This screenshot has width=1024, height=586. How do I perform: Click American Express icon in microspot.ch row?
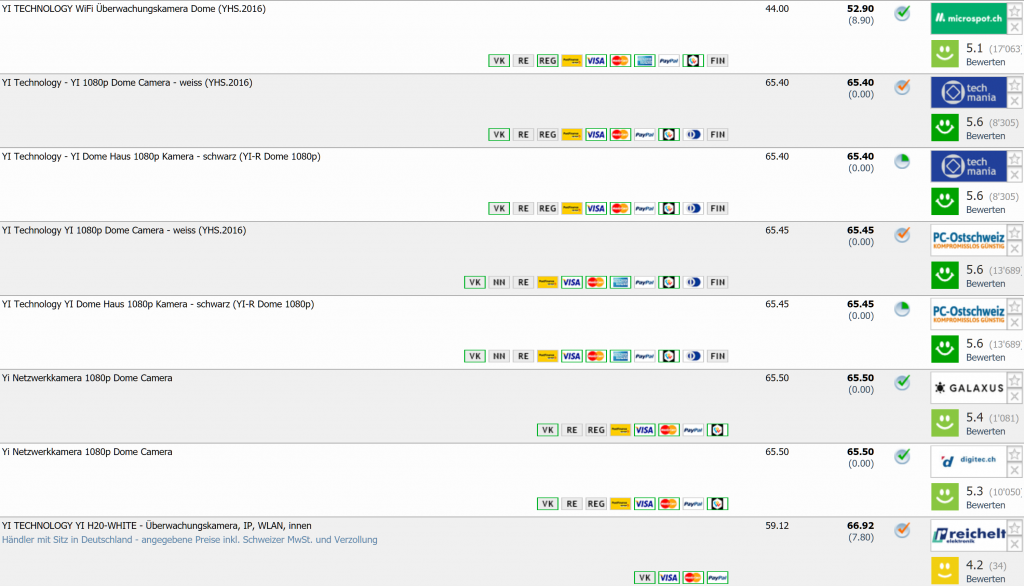tap(645, 61)
